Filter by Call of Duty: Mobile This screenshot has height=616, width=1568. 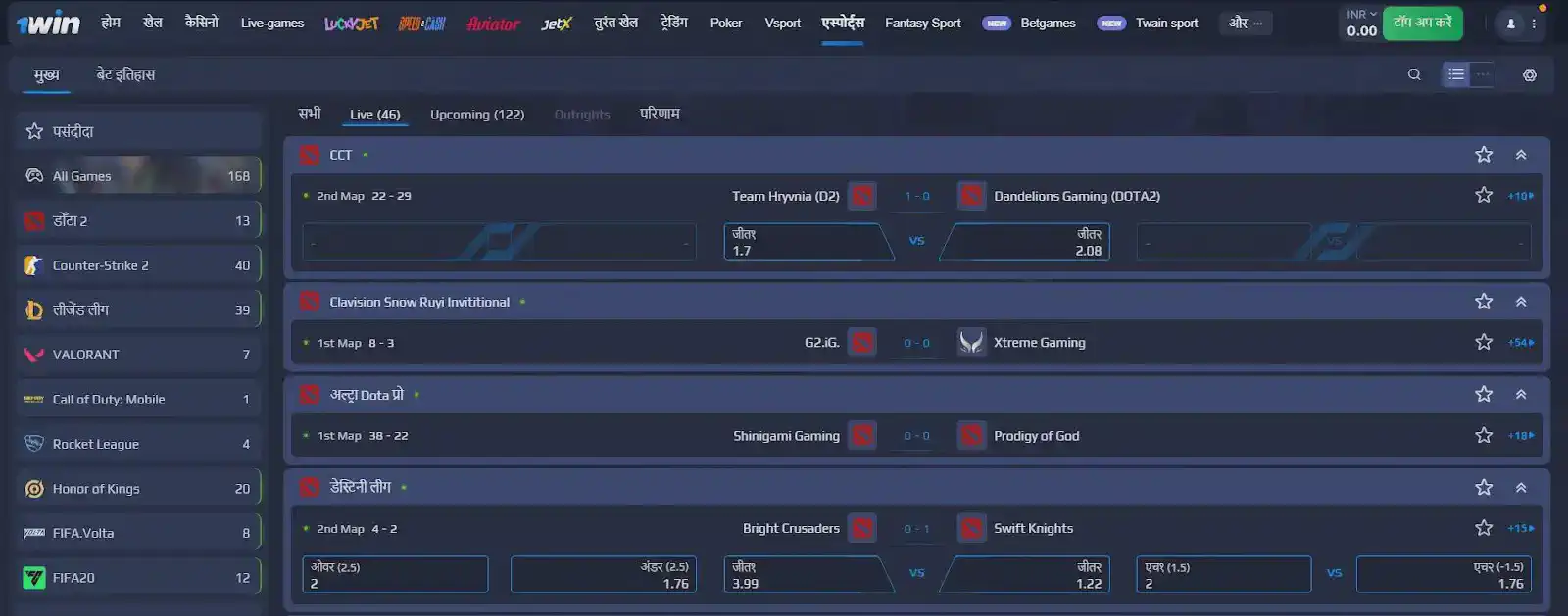coord(139,400)
